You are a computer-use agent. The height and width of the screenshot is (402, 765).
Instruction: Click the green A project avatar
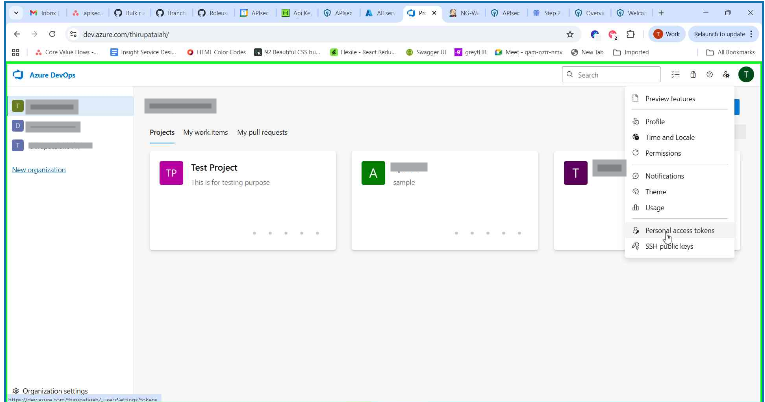pos(373,173)
